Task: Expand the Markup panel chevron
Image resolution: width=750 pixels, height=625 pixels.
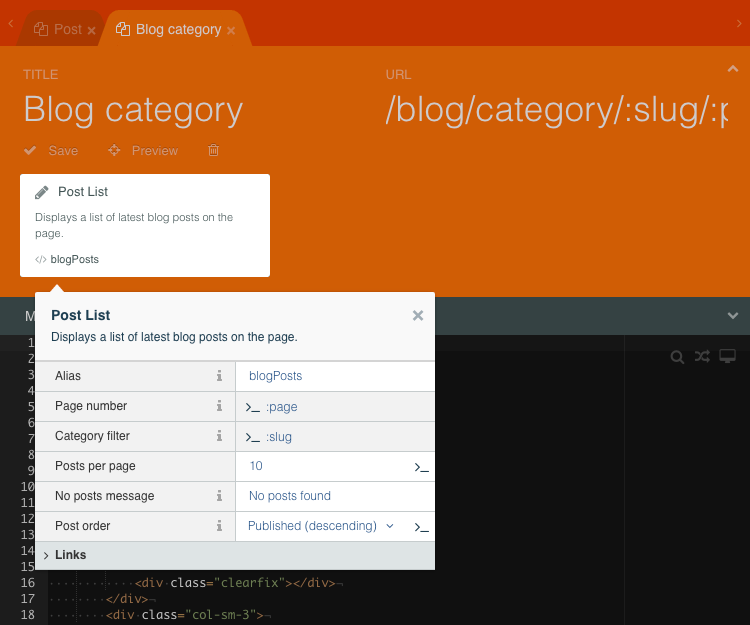Action: tap(732, 316)
